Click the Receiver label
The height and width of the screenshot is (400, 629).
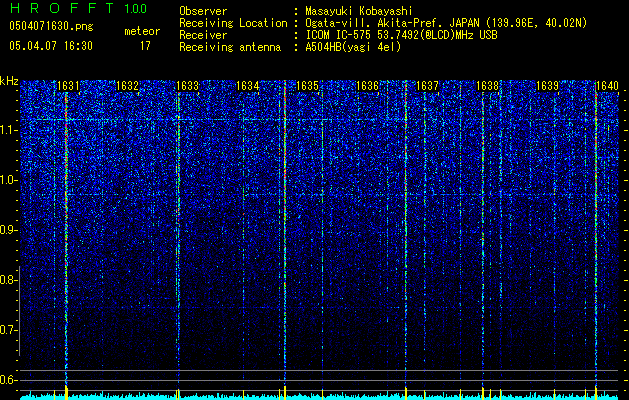pyautogui.click(x=203, y=35)
